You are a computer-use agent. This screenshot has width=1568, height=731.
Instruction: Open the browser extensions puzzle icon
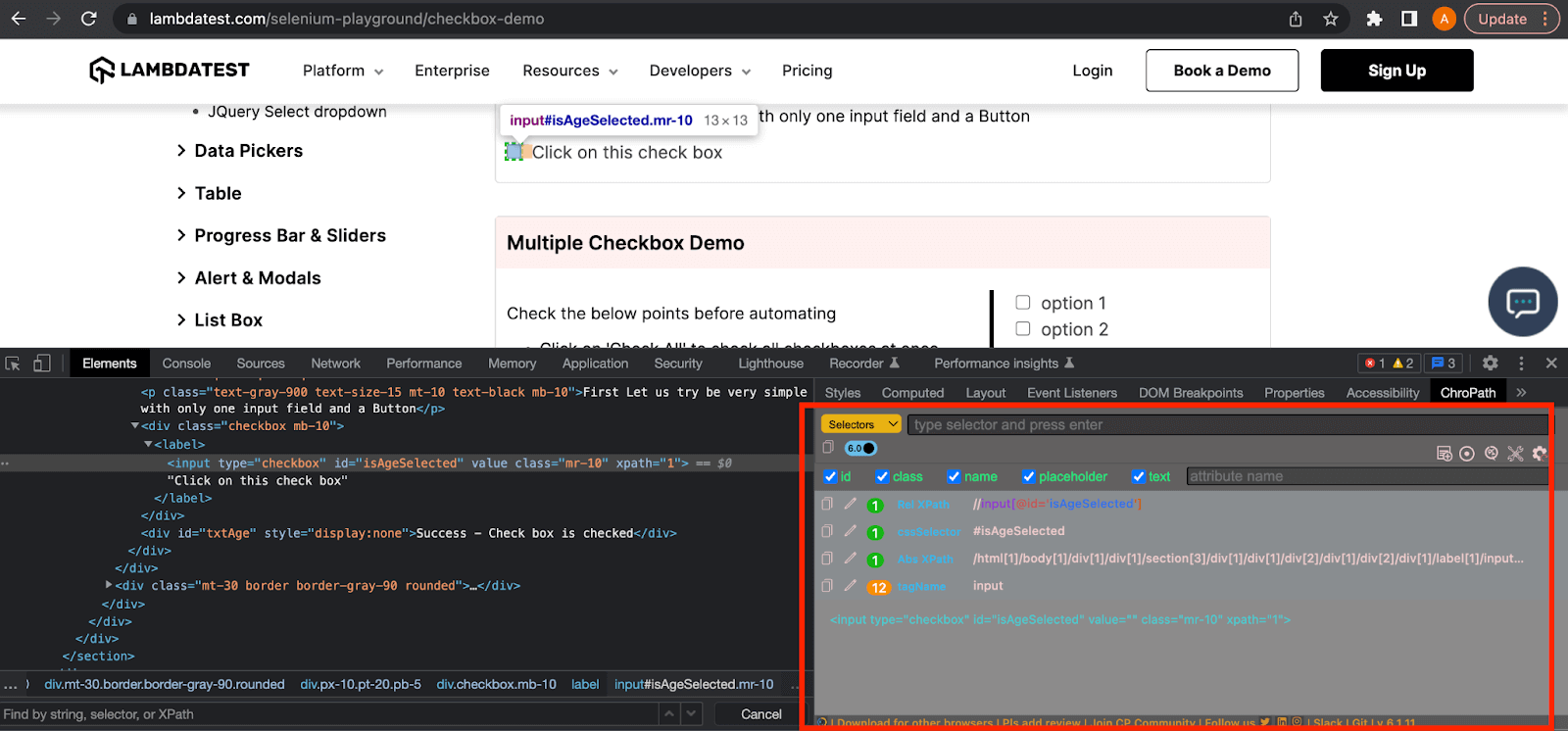(x=1374, y=19)
